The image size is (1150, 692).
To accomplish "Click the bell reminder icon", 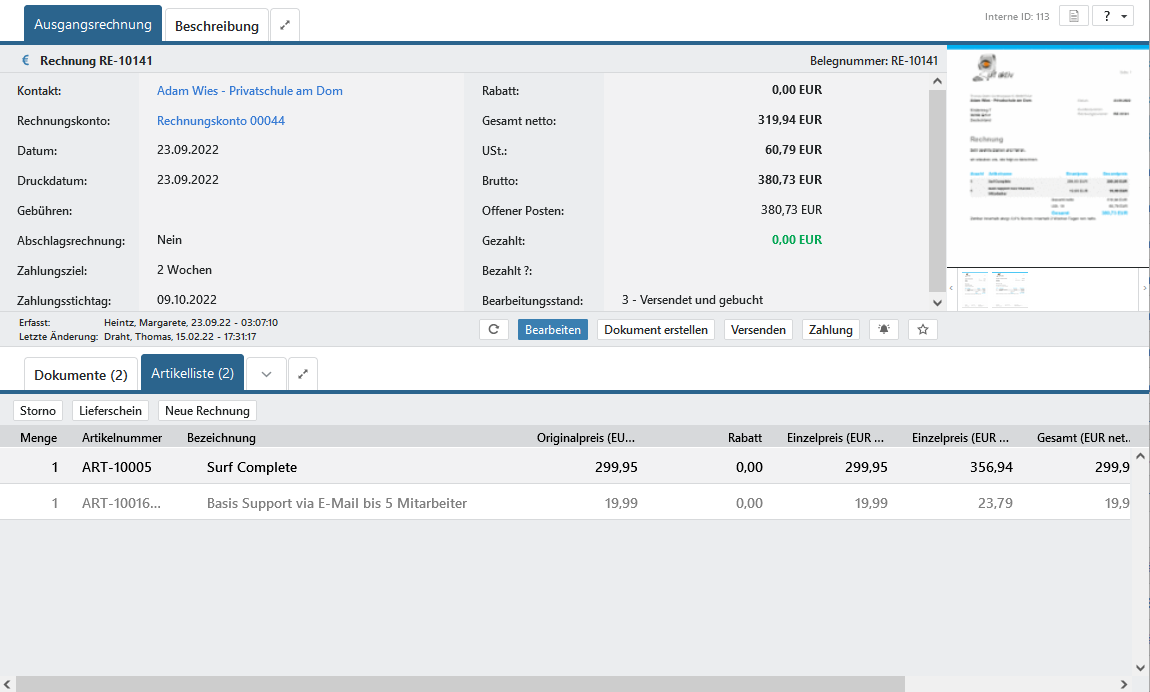I will tap(884, 330).
